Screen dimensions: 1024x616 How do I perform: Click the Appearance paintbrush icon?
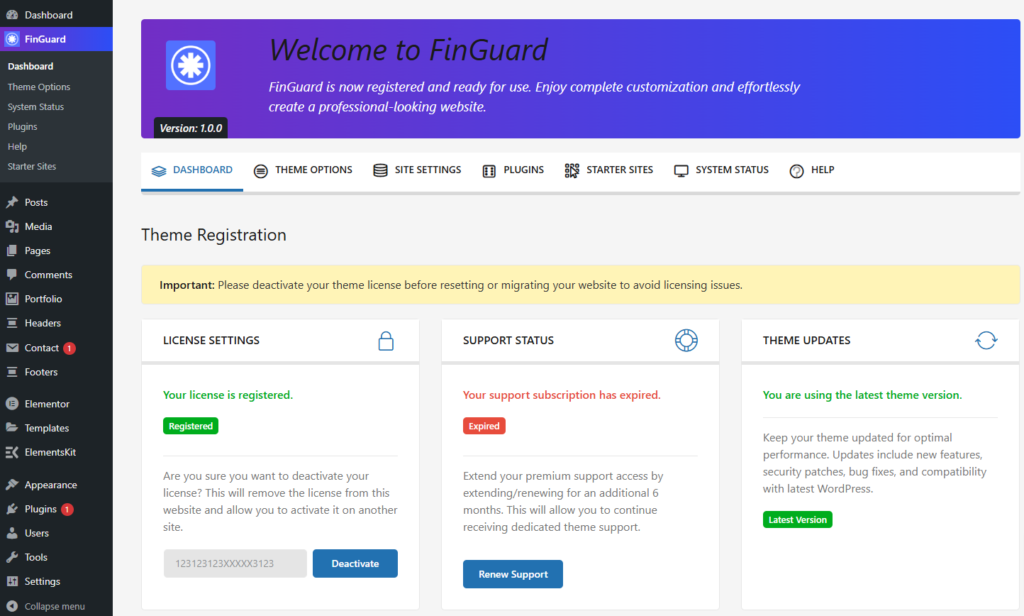point(12,485)
